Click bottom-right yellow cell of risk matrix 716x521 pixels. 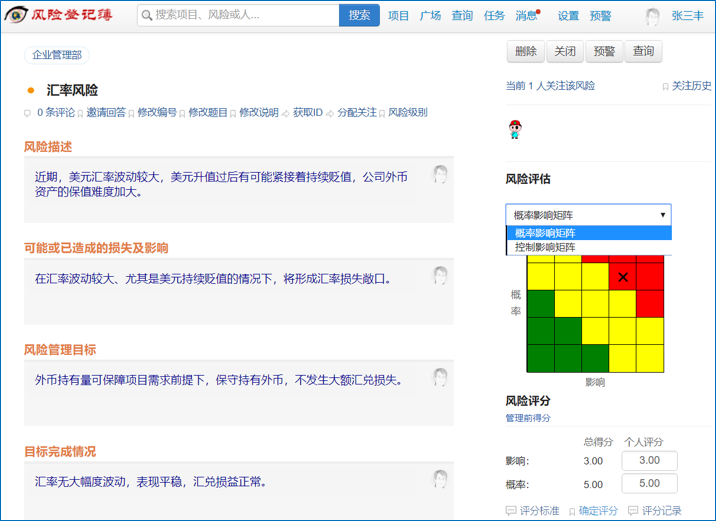650,358
